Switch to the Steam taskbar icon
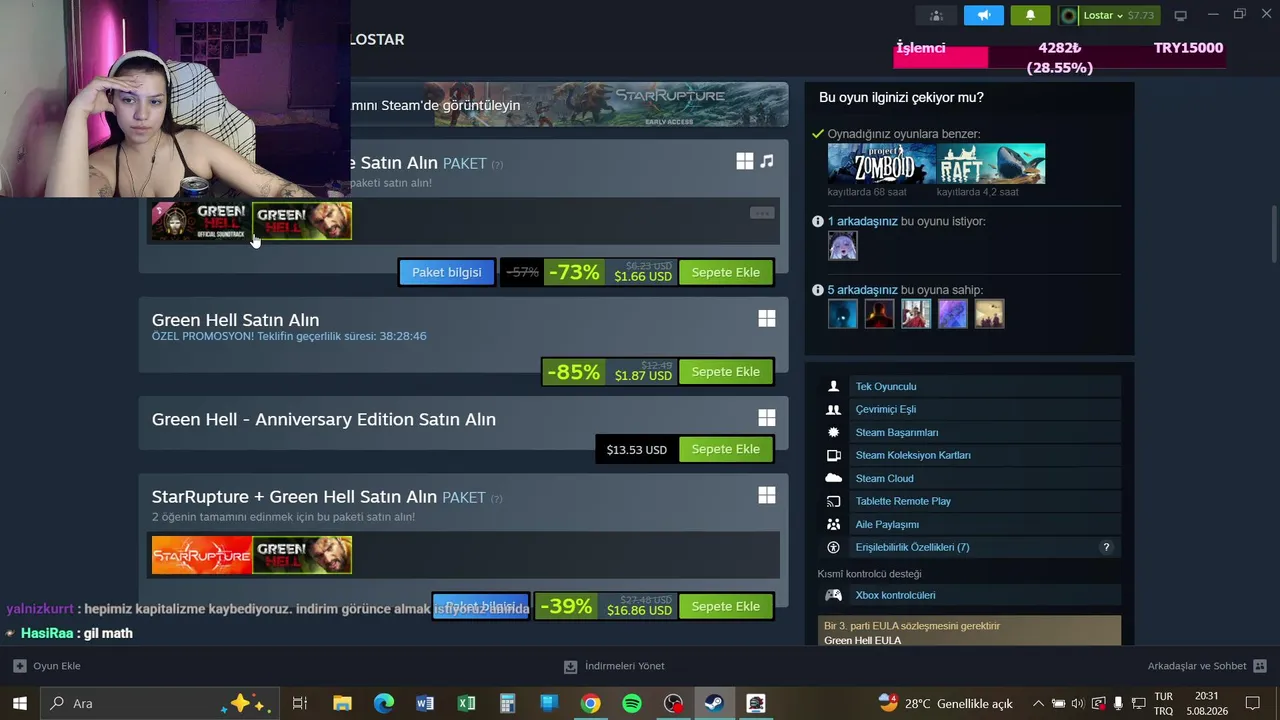The image size is (1280, 720). point(714,703)
